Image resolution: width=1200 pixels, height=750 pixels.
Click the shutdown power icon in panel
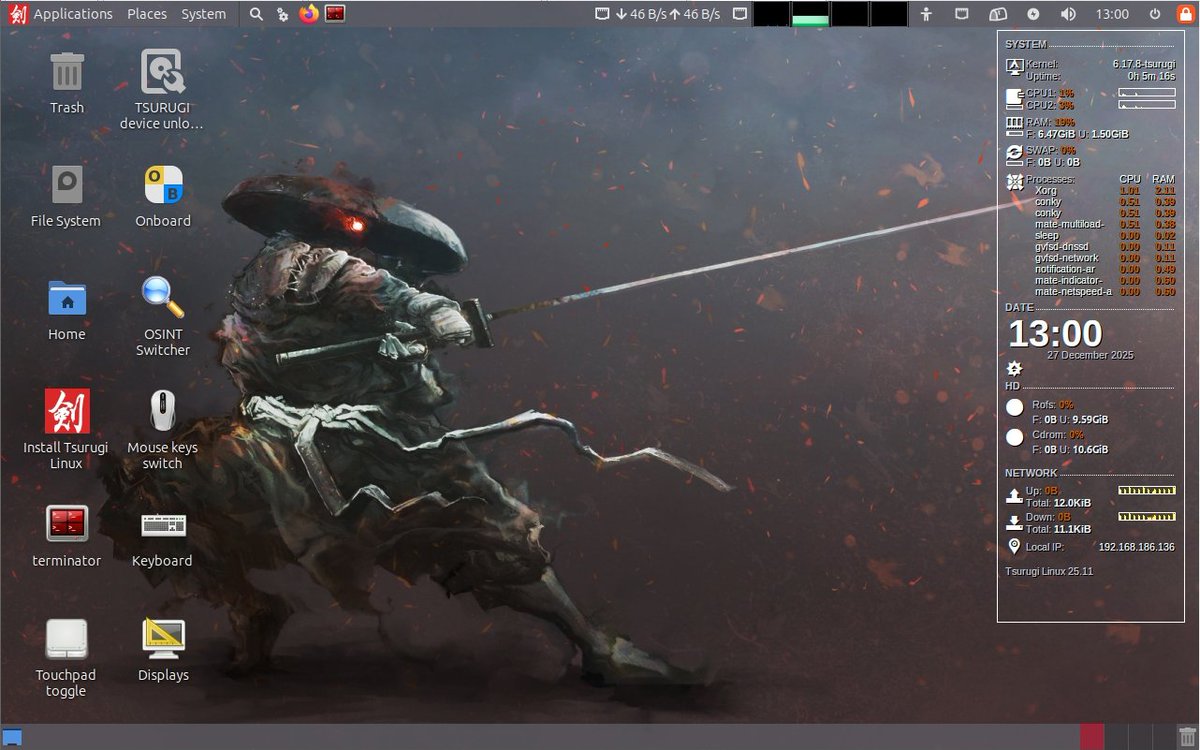pos(1155,14)
